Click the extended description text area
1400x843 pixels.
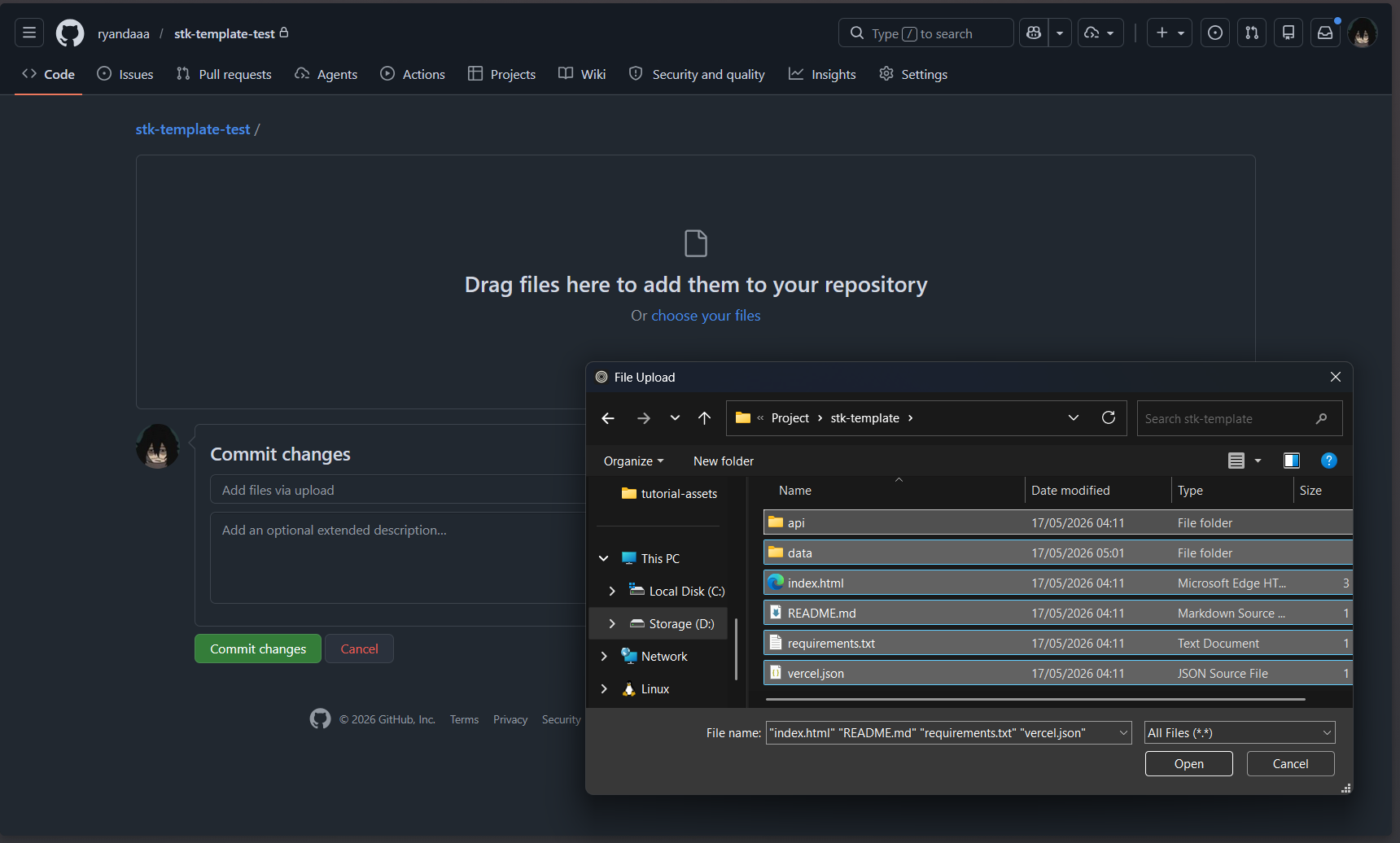coord(399,557)
